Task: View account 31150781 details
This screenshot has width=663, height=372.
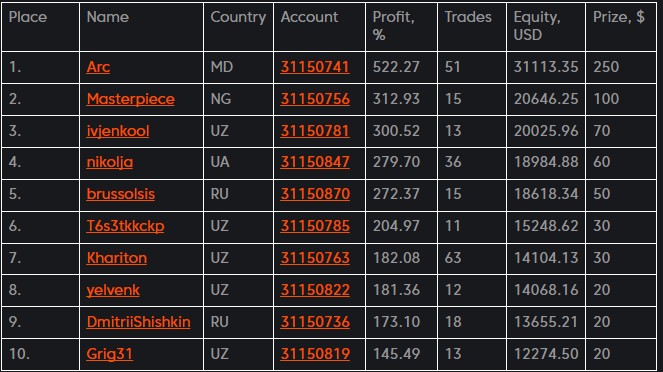Action: coord(315,131)
